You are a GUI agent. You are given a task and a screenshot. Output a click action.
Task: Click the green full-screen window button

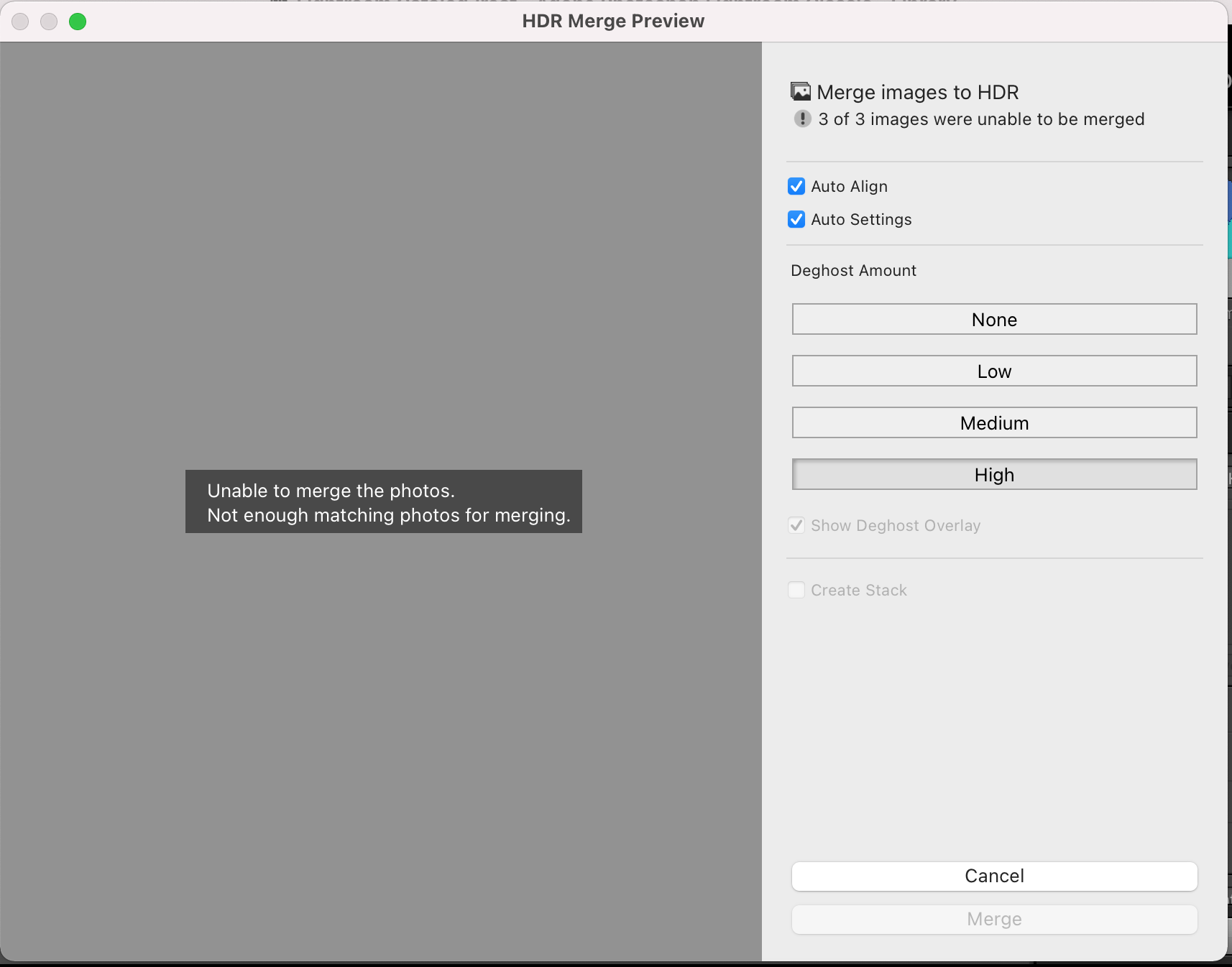click(78, 22)
